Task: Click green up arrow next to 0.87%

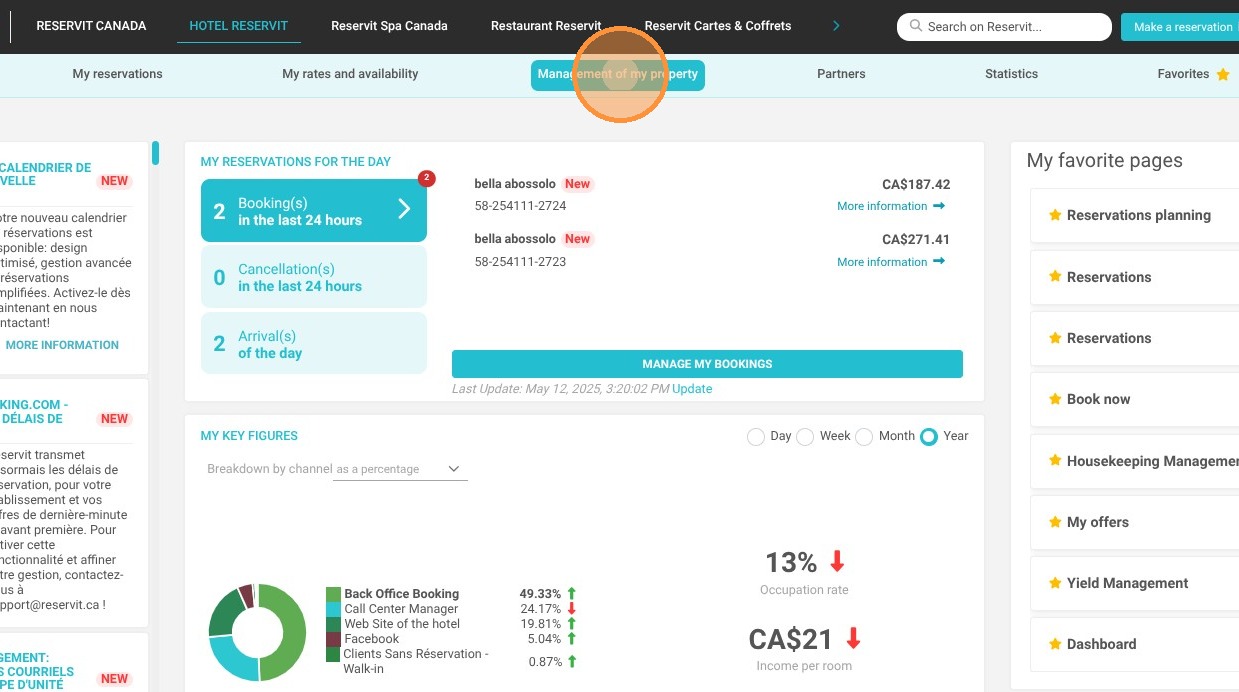Action: point(572,661)
